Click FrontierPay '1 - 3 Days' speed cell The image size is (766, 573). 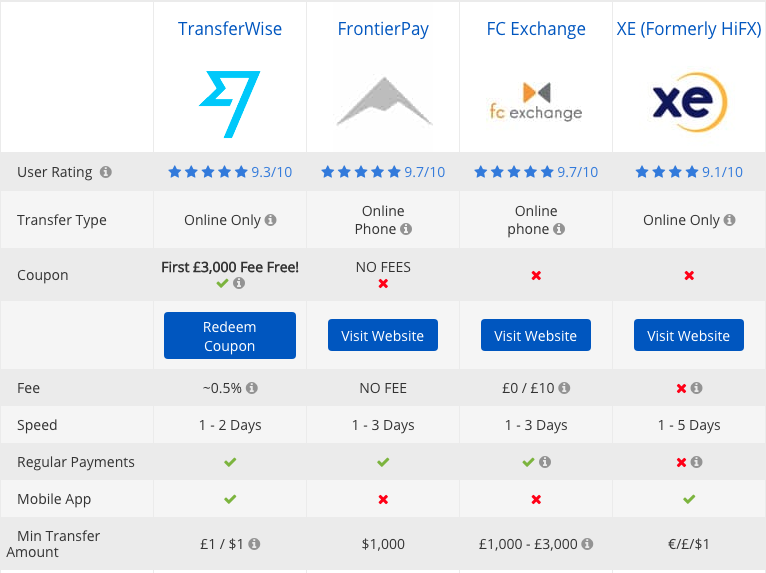(x=383, y=425)
